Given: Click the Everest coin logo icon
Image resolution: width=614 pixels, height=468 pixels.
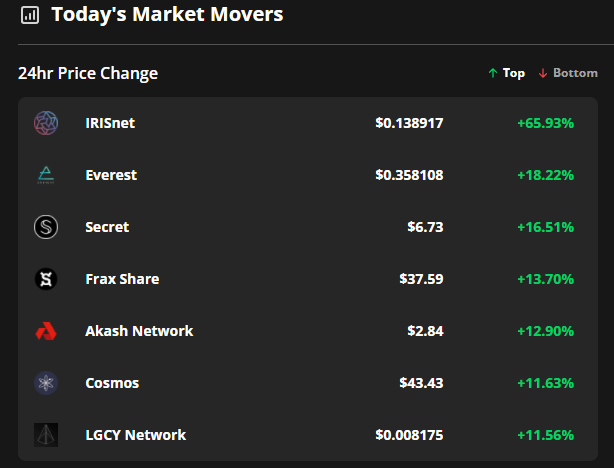Looking at the screenshot, I should point(46,175).
